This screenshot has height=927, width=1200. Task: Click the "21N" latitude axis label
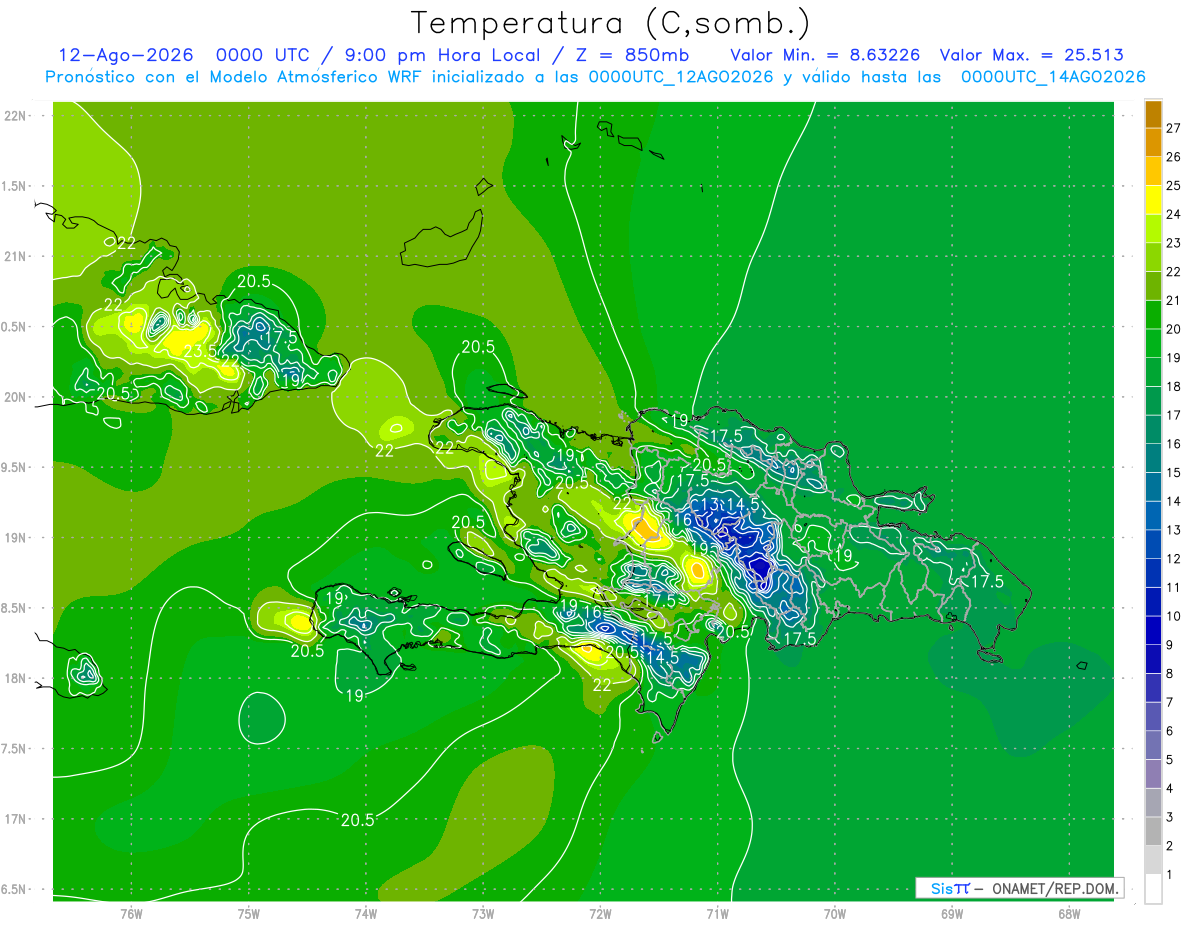coord(15,256)
